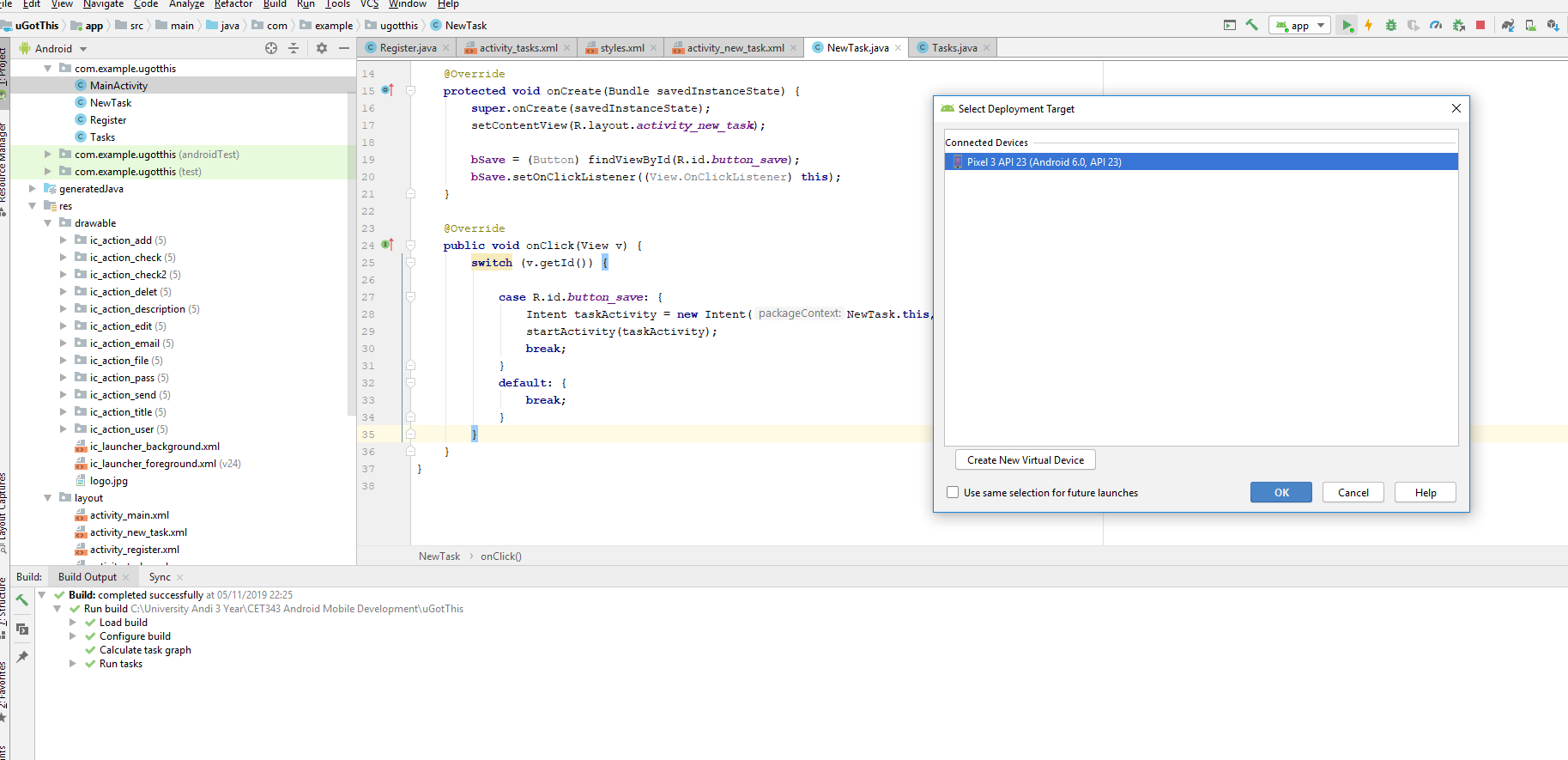The width and height of the screenshot is (1568, 760).
Task: Click the project panel settings gear icon
Action: pos(322,48)
